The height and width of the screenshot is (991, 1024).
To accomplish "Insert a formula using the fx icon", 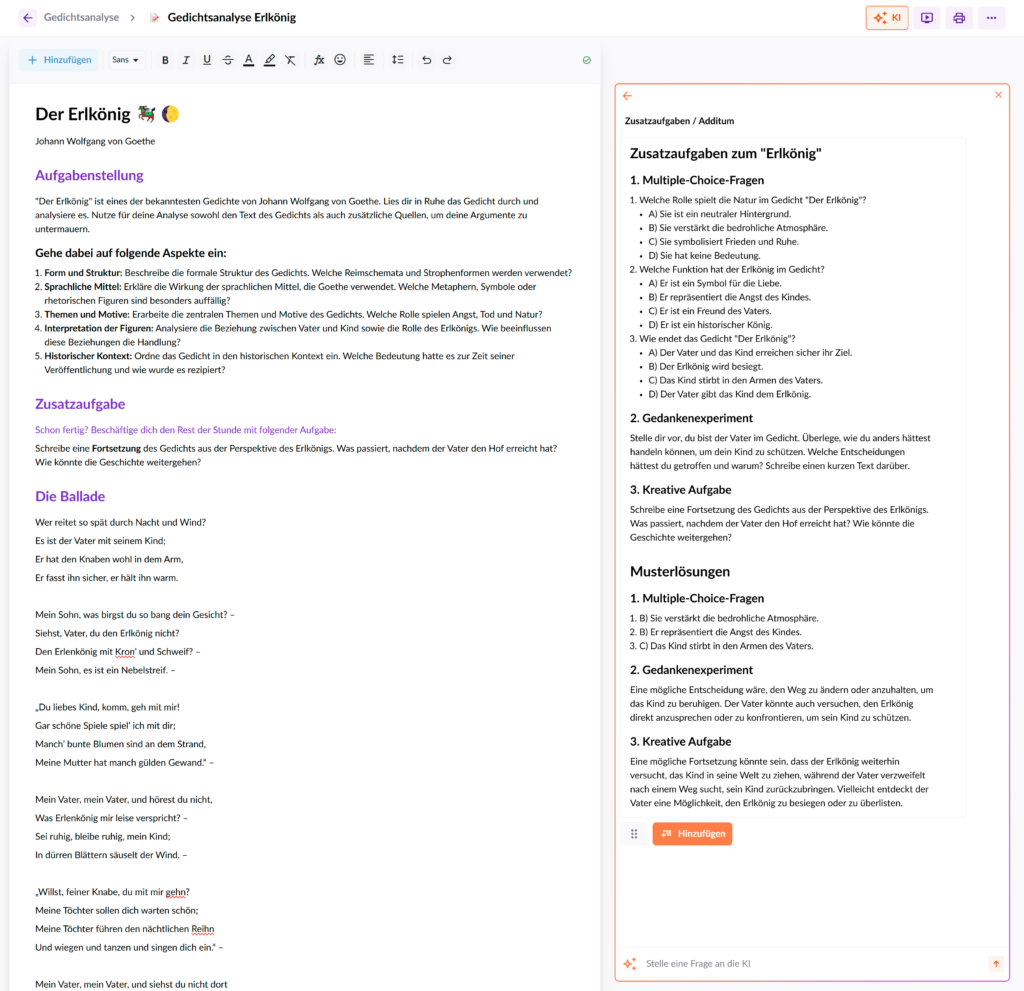I will tap(319, 60).
